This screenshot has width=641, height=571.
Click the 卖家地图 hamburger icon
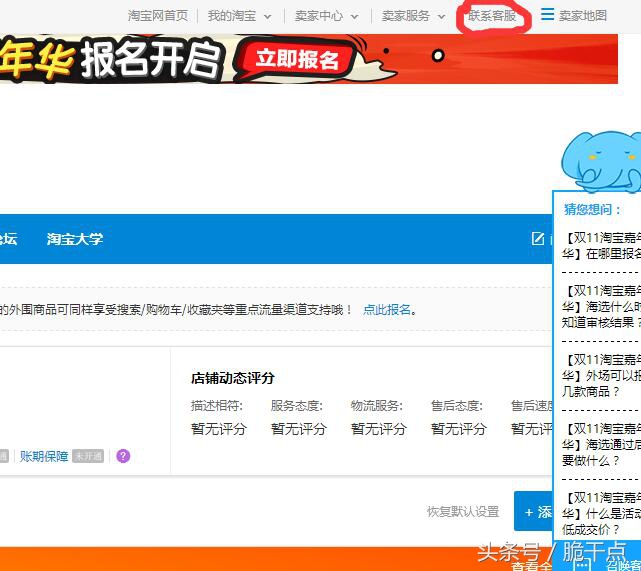pyautogui.click(x=547, y=14)
